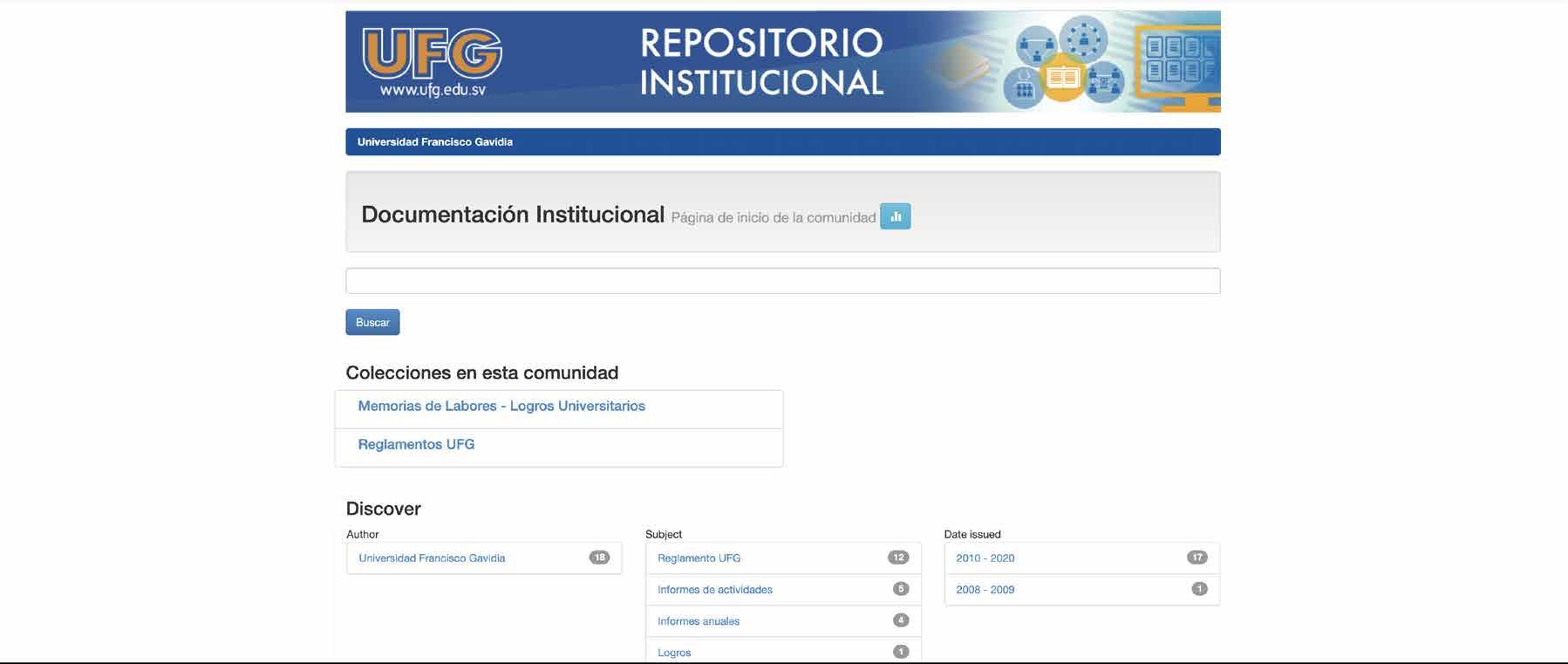Click the Author facet label
The image size is (1568, 664).
(x=362, y=534)
